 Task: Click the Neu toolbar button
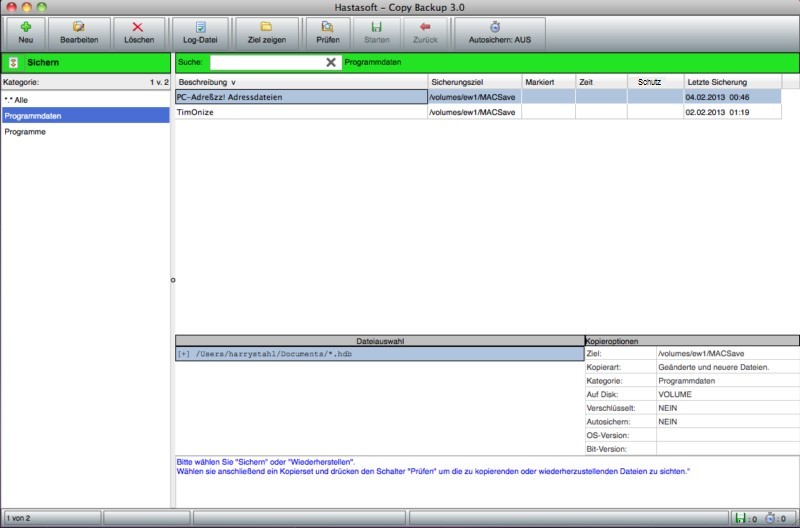pos(25,32)
